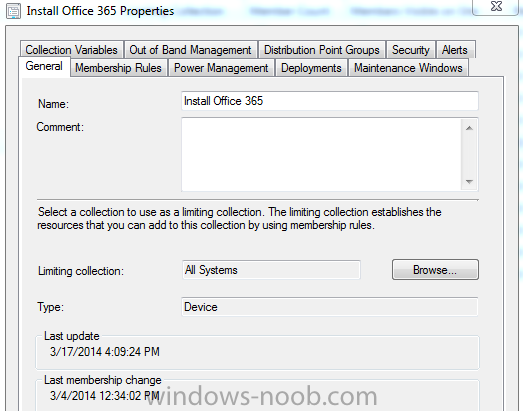Browse for a limiting collection
The height and width of the screenshot is (411, 523).
pyautogui.click(x=435, y=270)
